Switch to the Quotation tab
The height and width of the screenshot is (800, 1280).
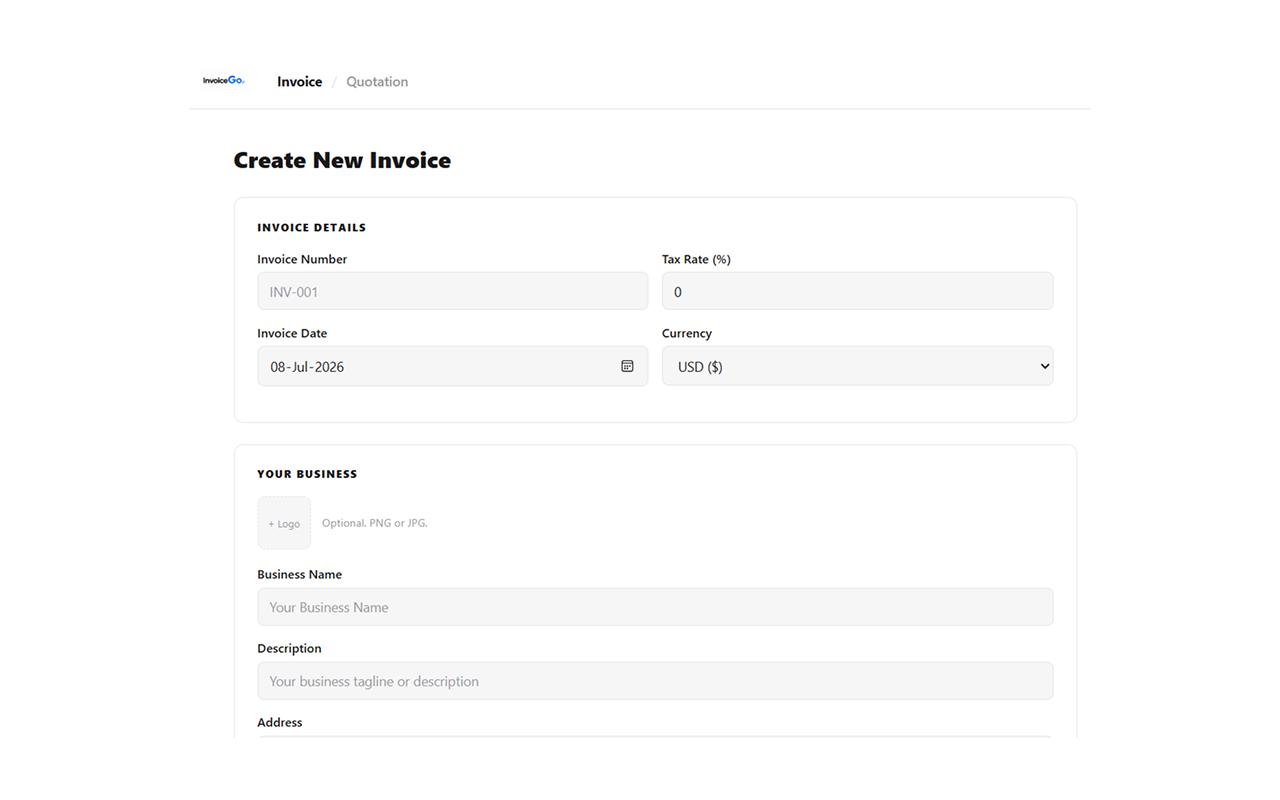[x=377, y=82]
